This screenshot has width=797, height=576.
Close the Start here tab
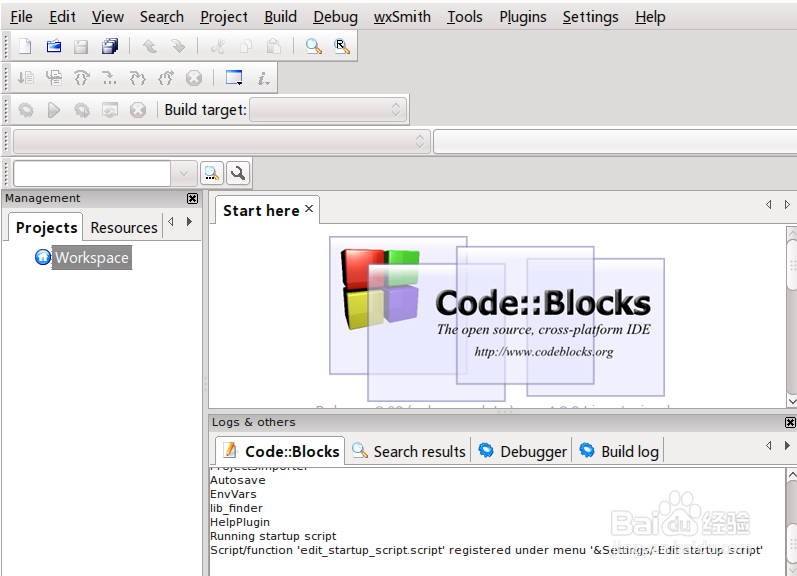pos(309,209)
